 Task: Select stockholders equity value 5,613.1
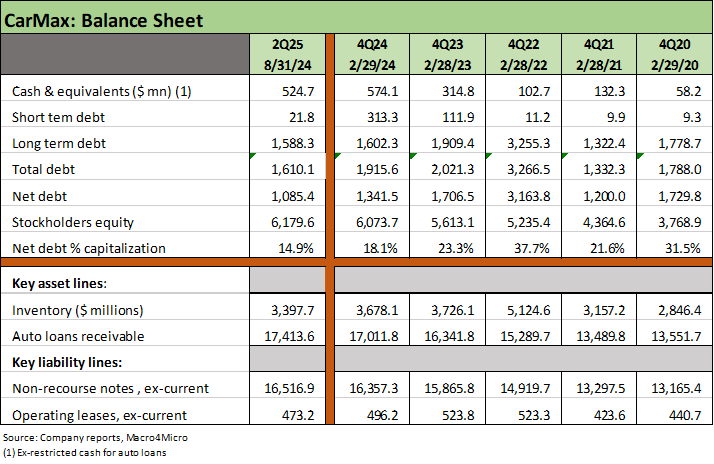(x=453, y=222)
